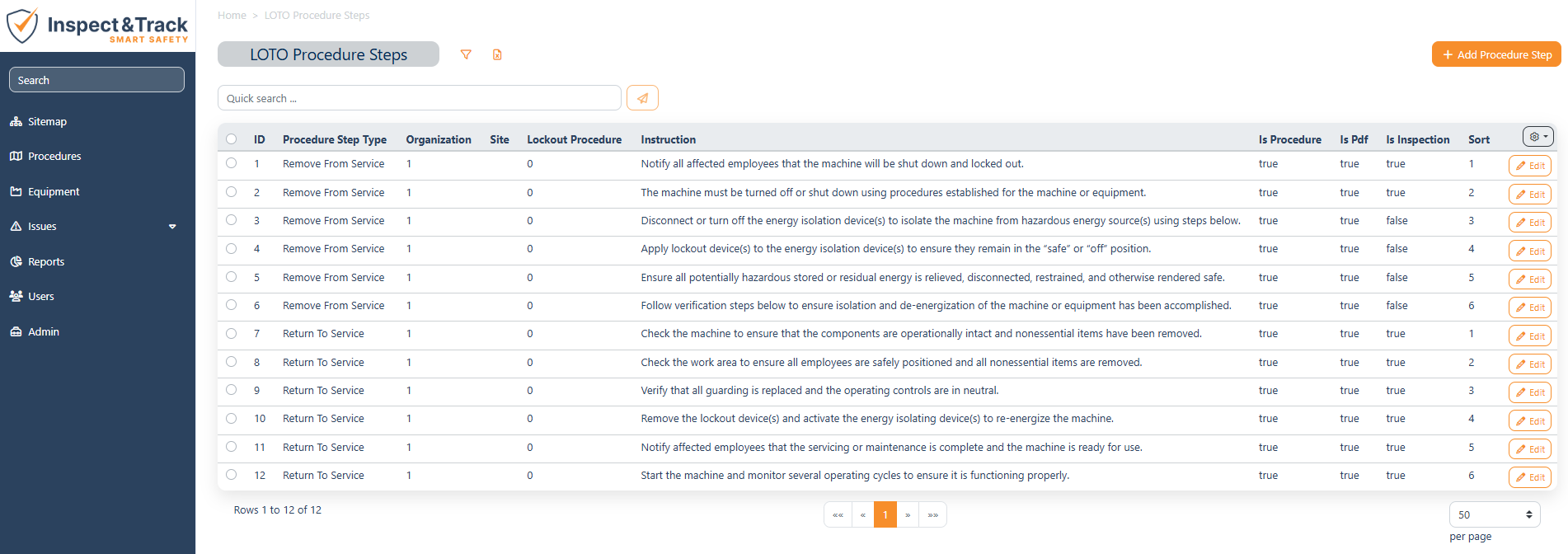Screen dimensions: 1568x554
Task: Edit the row with ID 12
Action: 1529,477
